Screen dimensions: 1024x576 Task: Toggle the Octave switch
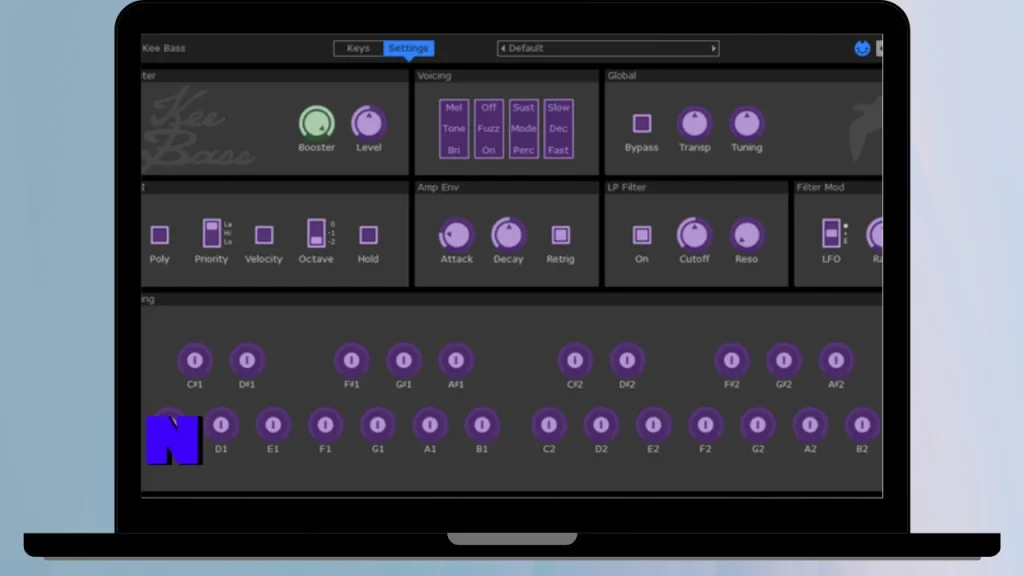316,234
